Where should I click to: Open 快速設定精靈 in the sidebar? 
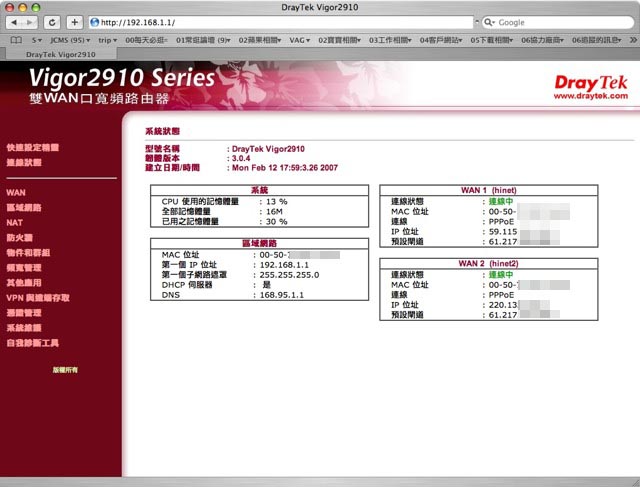[x=33, y=147]
